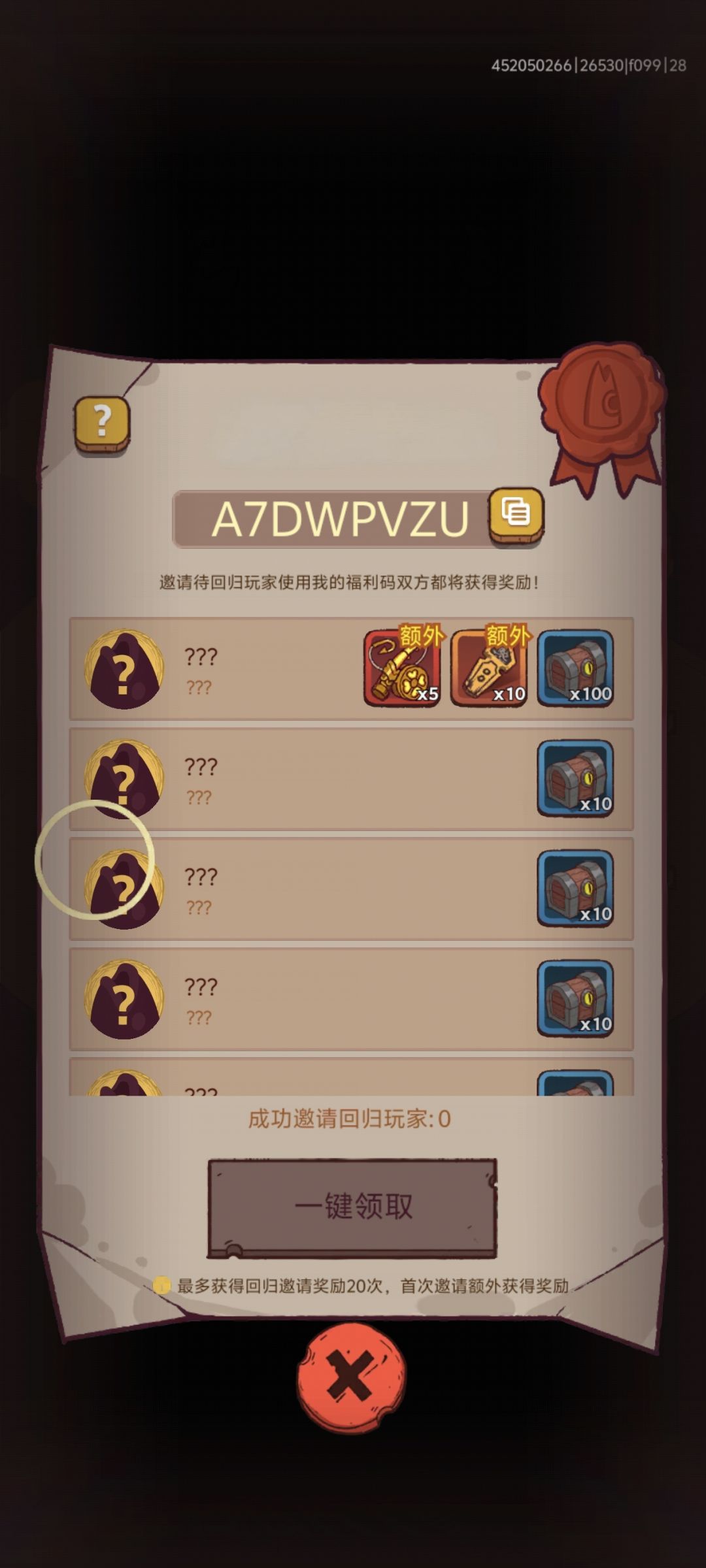Tap the coffin x10 extra reward
The width and height of the screenshot is (706, 1568).
coord(489,668)
